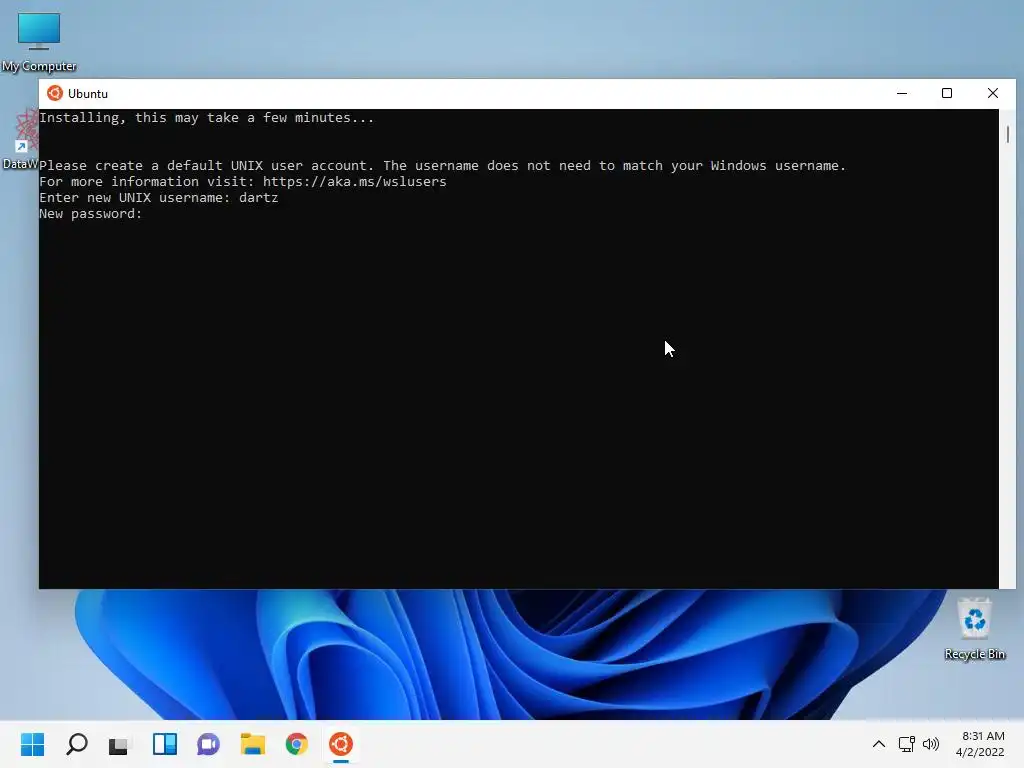Open File Explorer from taskbar
This screenshot has width=1024, height=768.
point(253,744)
